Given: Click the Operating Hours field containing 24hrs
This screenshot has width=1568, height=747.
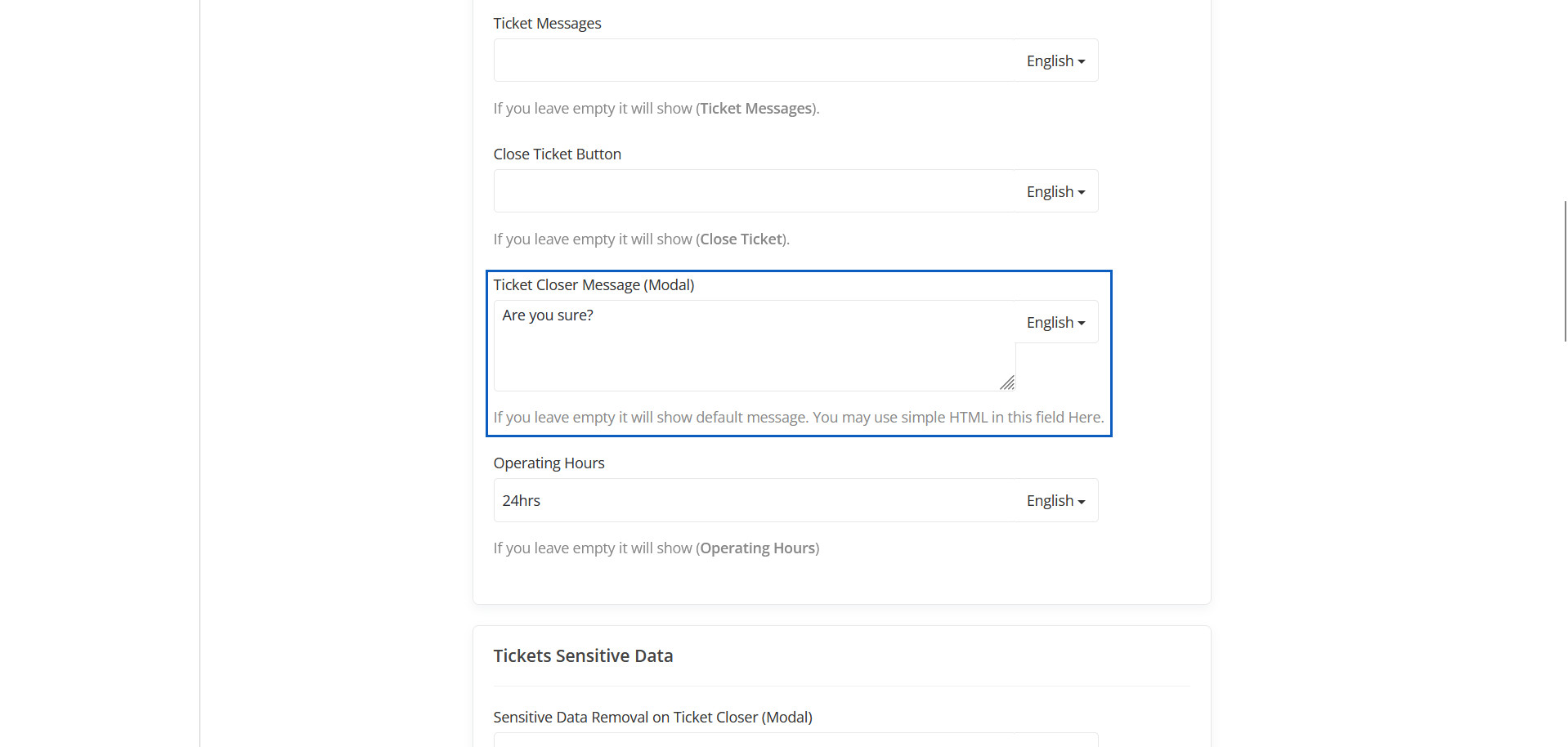Looking at the screenshot, I should coord(754,500).
